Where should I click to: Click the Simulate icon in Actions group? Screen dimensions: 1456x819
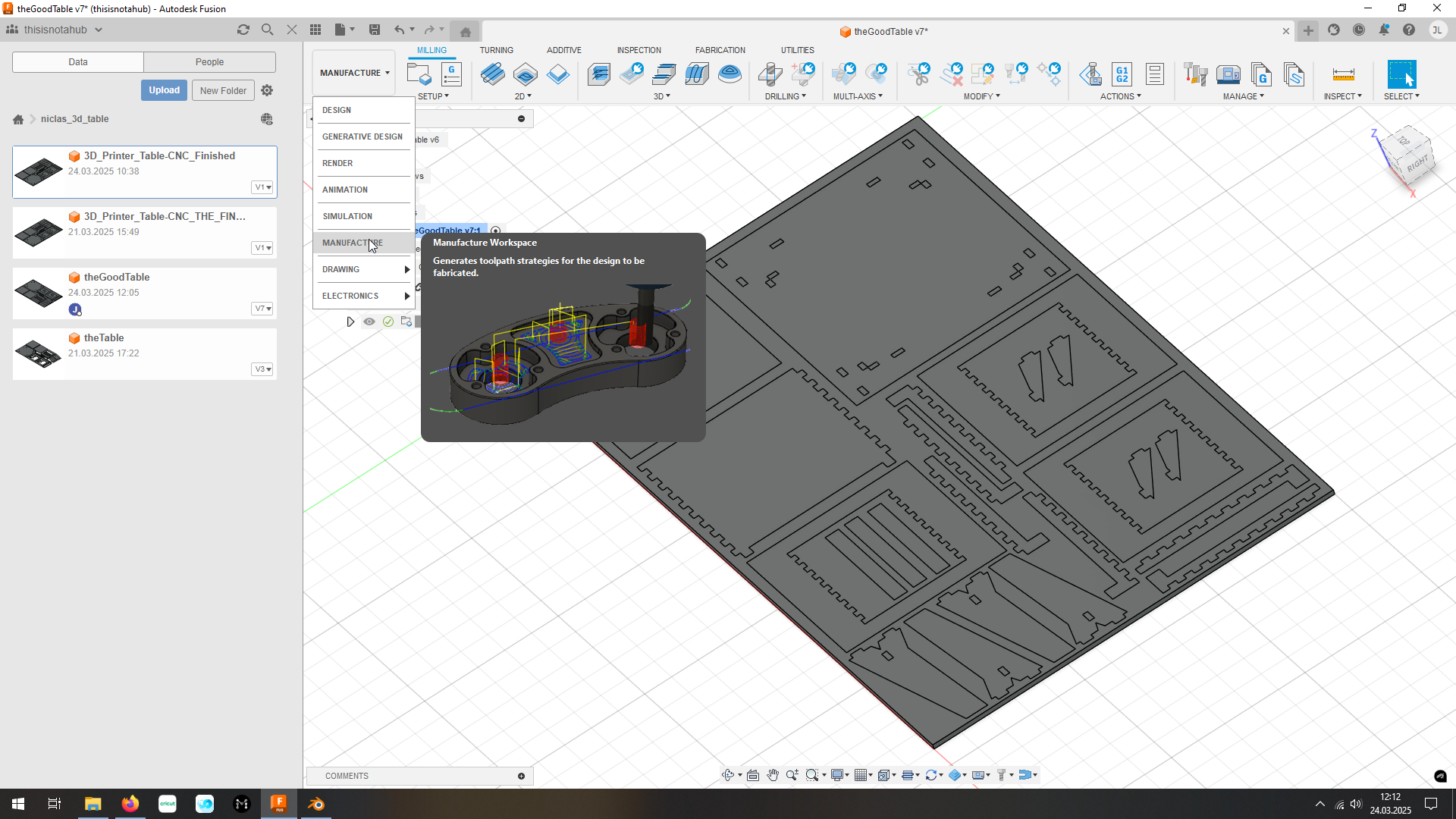click(1090, 74)
